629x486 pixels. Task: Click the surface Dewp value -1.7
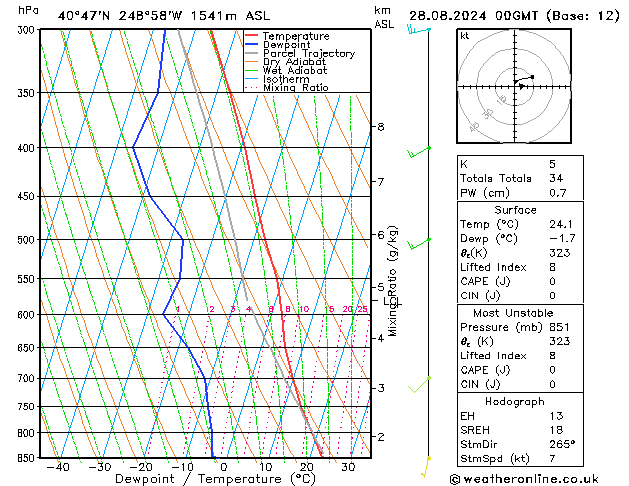point(562,239)
